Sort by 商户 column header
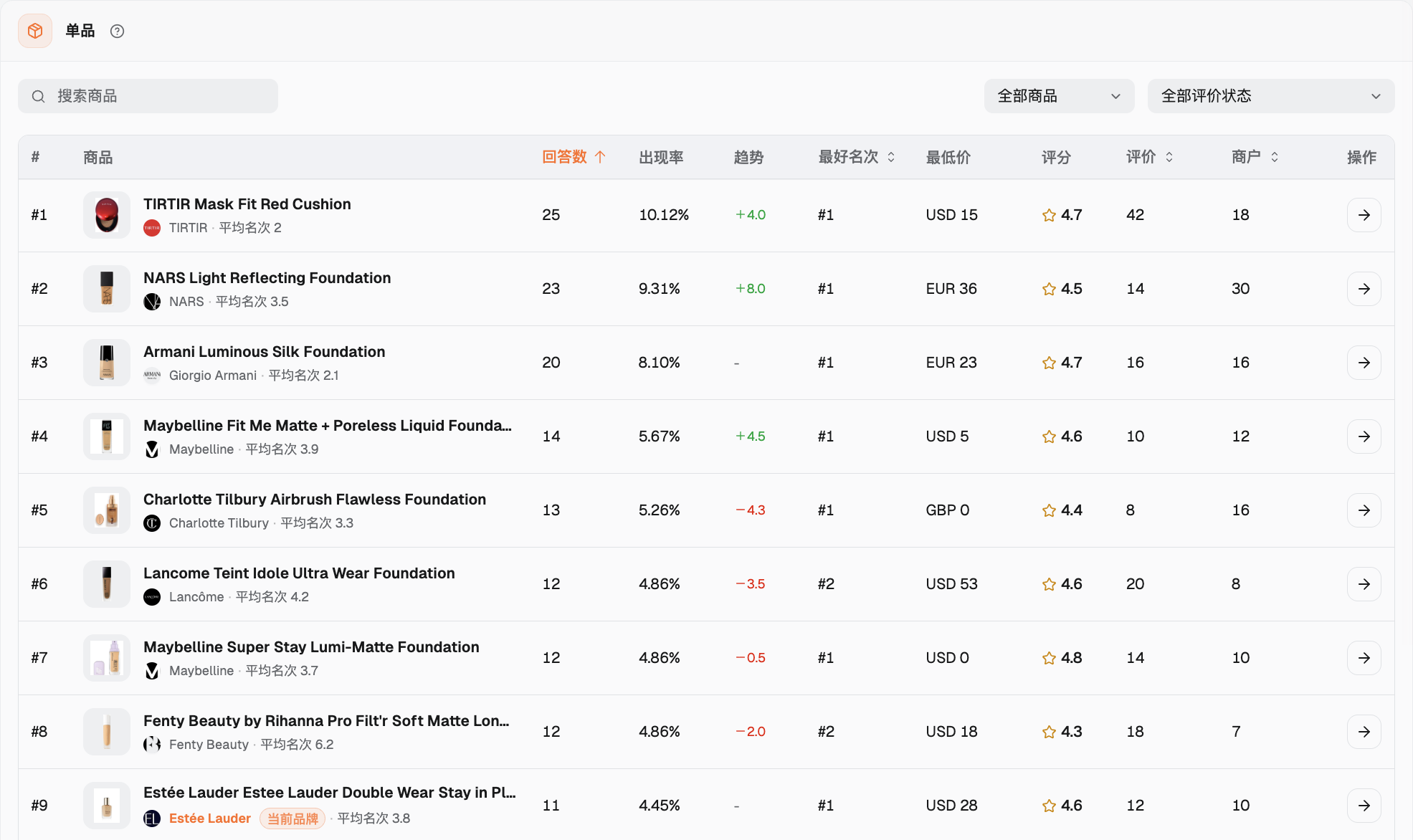Image resolution: width=1413 pixels, height=840 pixels. pyautogui.click(x=1255, y=157)
